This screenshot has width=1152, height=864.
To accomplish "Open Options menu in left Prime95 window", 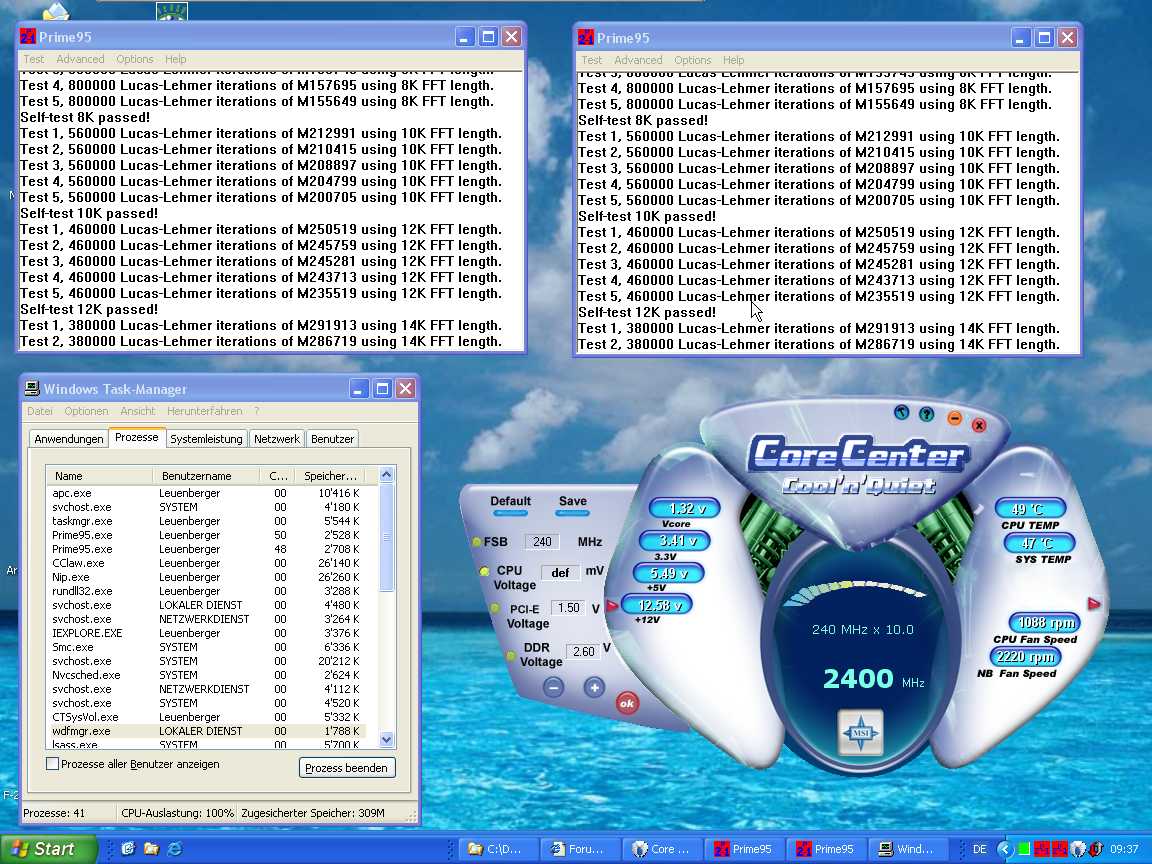I will point(135,59).
